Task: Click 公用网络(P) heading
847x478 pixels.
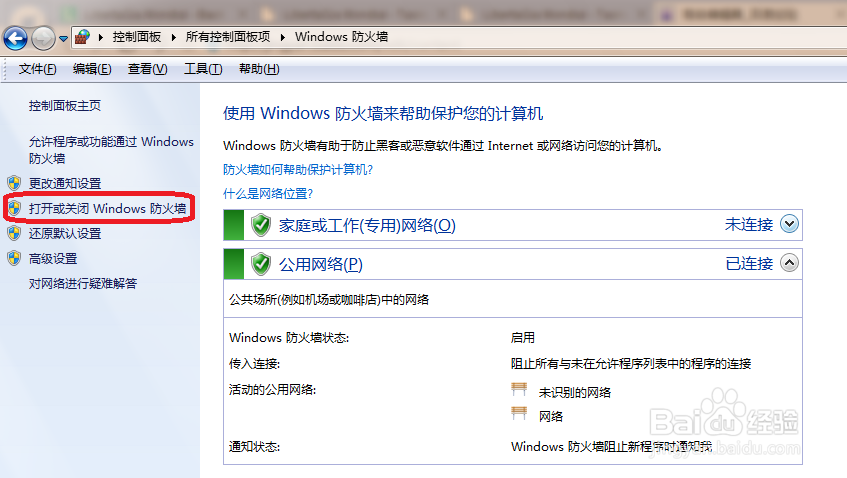Action: 321,265
